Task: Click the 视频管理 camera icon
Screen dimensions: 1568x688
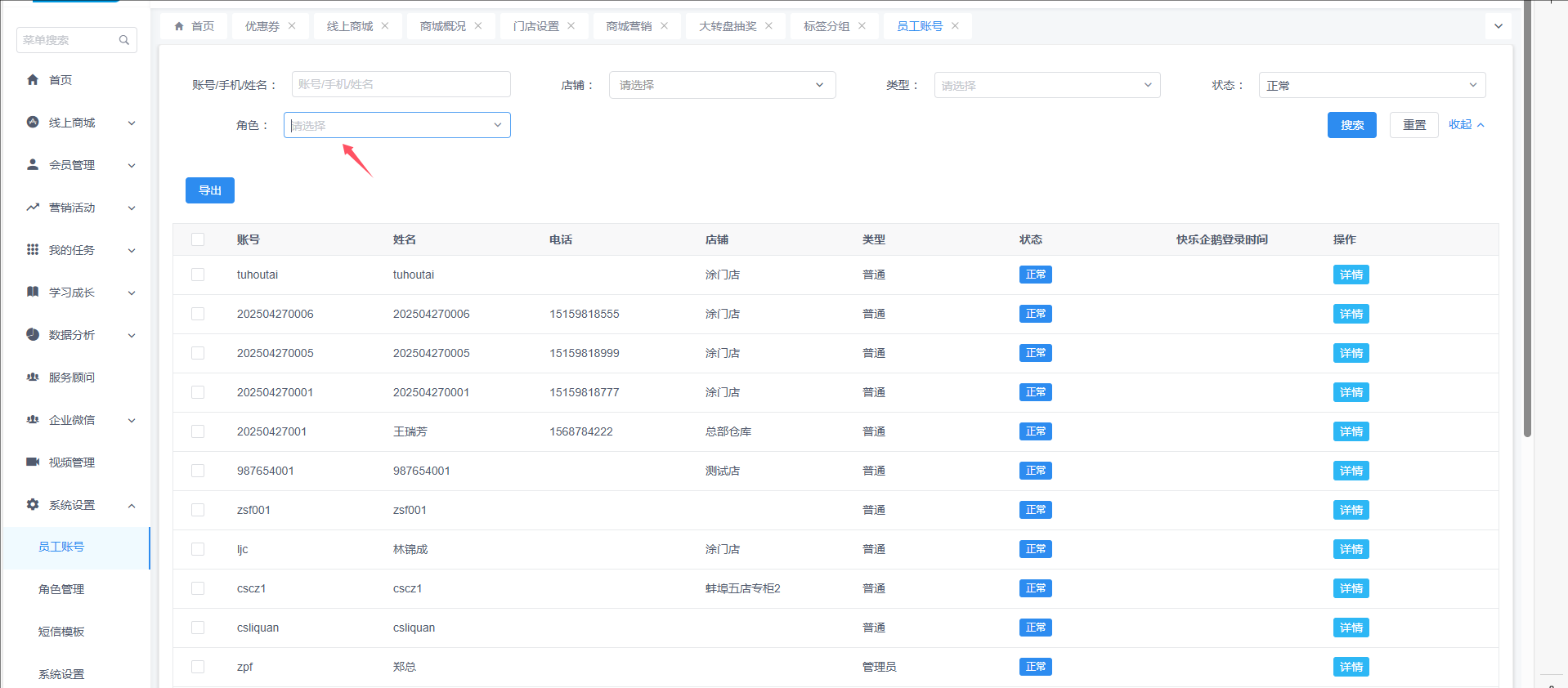Action: [x=33, y=462]
